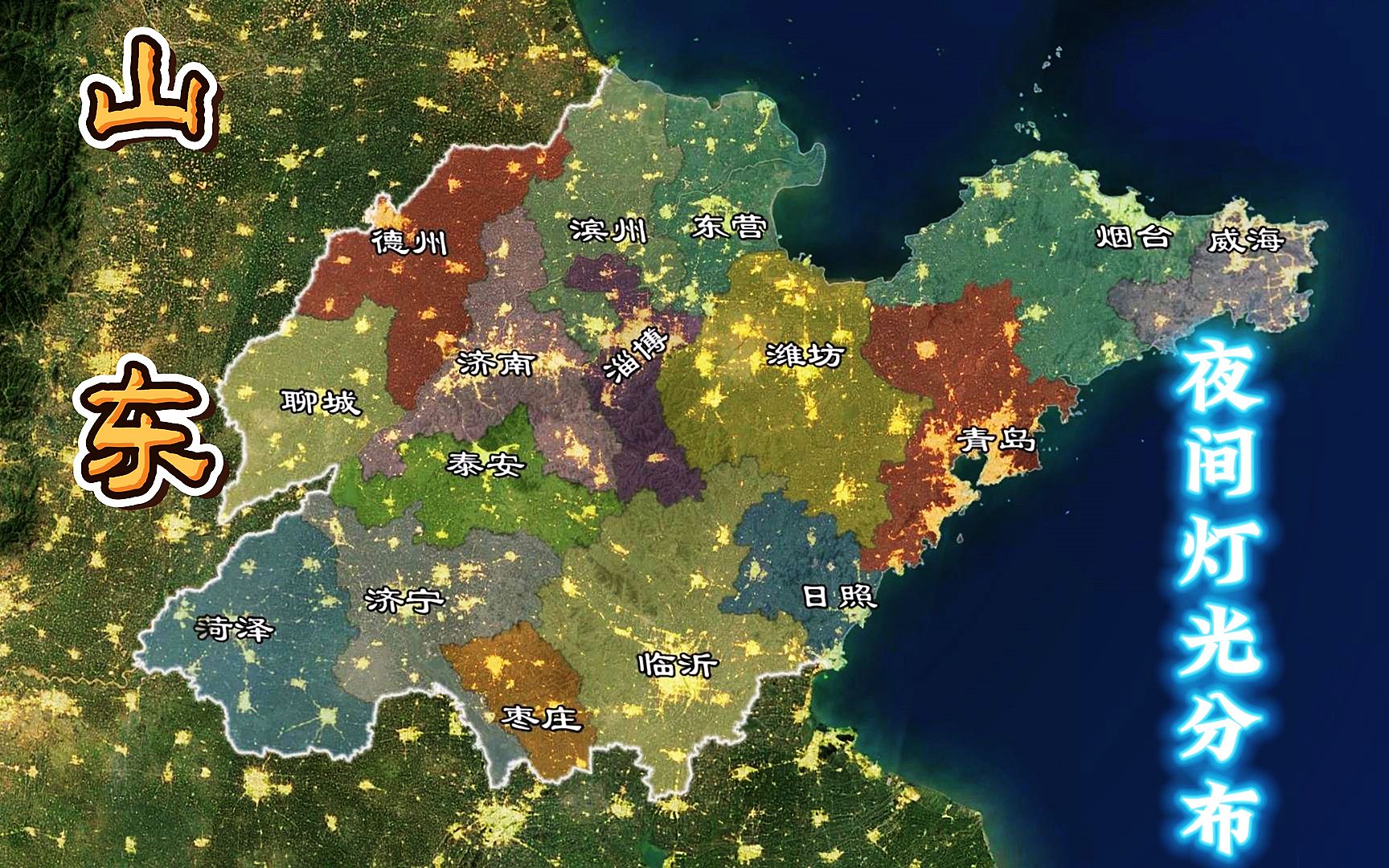Click the 济南 city label
The height and width of the screenshot is (868, 1389).
[x=496, y=364]
